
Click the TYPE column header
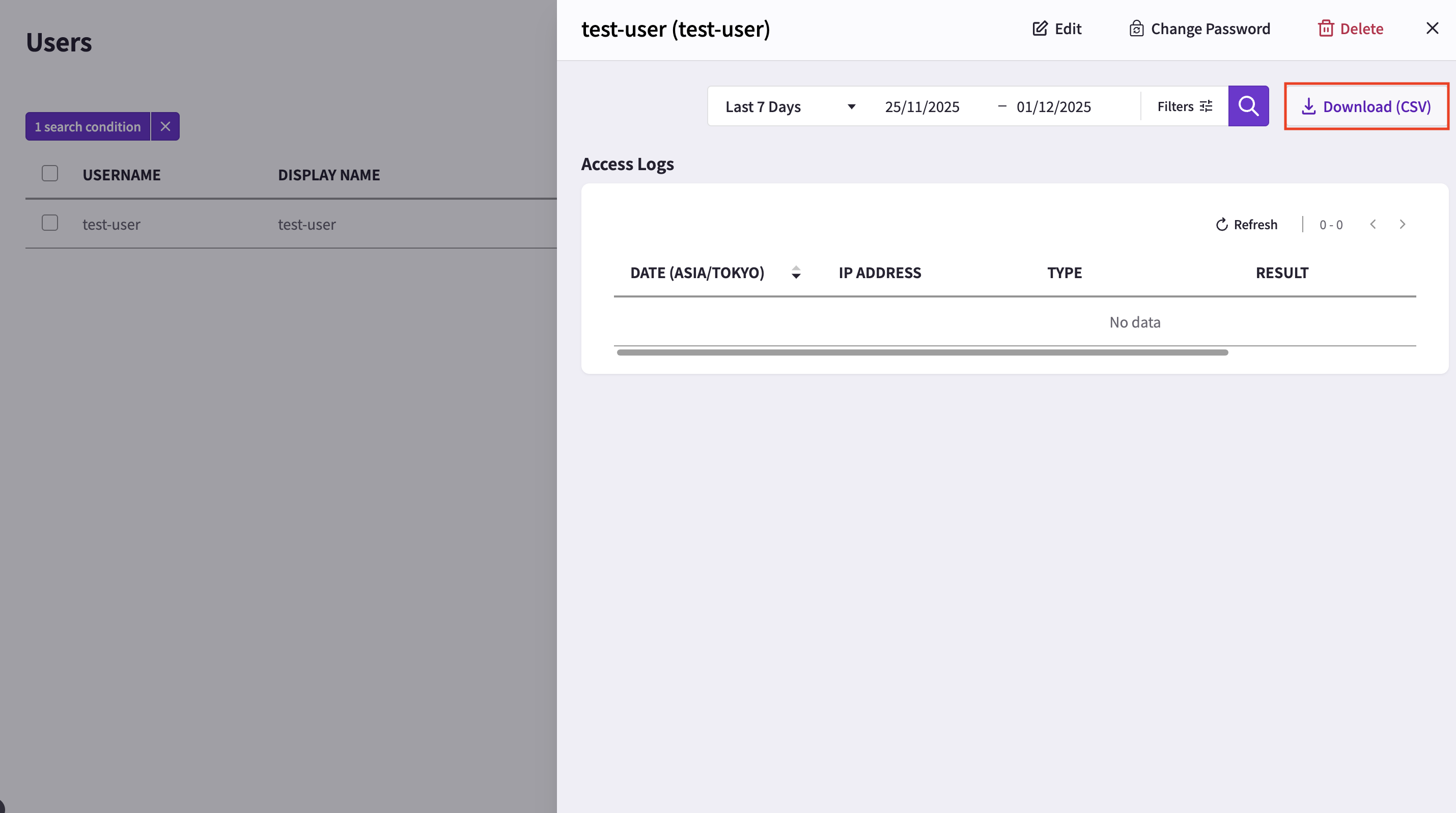(x=1065, y=273)
